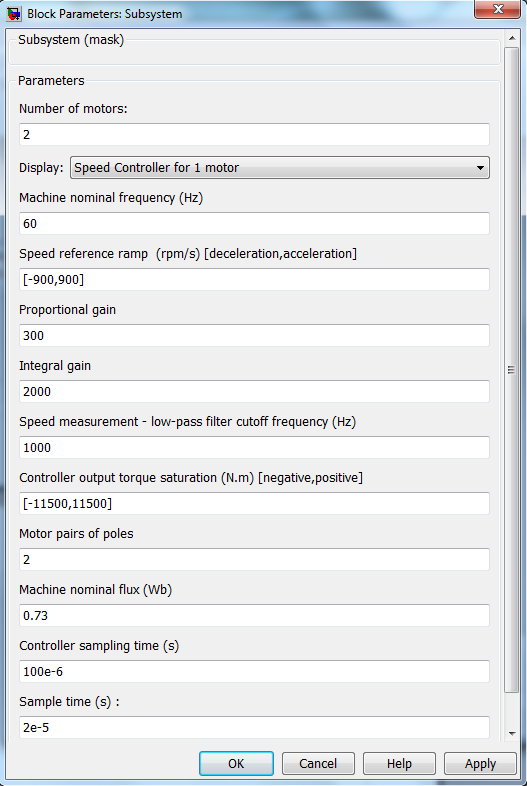Screen dimensions: 527x786
Task: Click the scrollbar down arrow
Action: coord(511,733)
